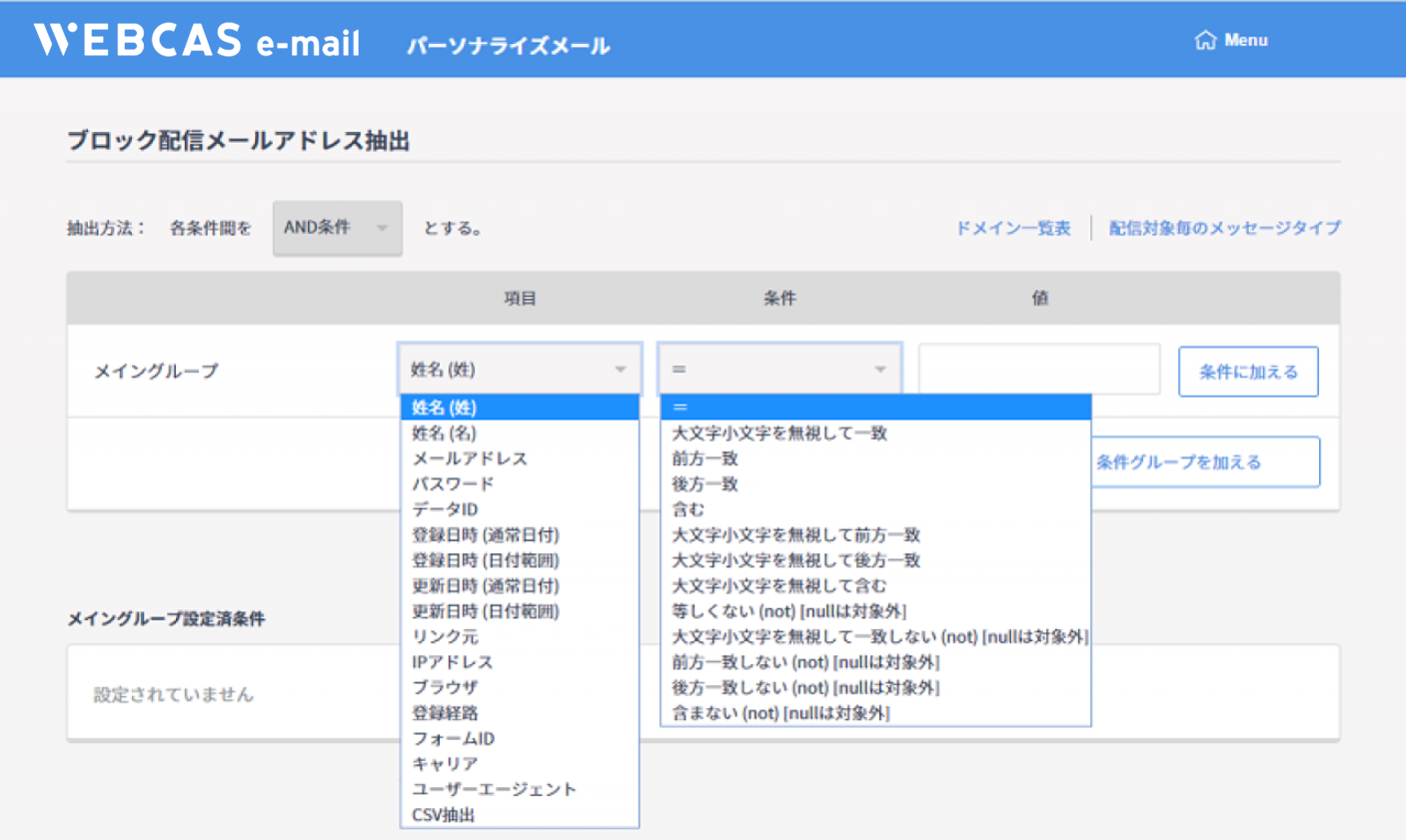Choose IPアドレス from the item list
1406x840 pixels.
click(520, 662)
